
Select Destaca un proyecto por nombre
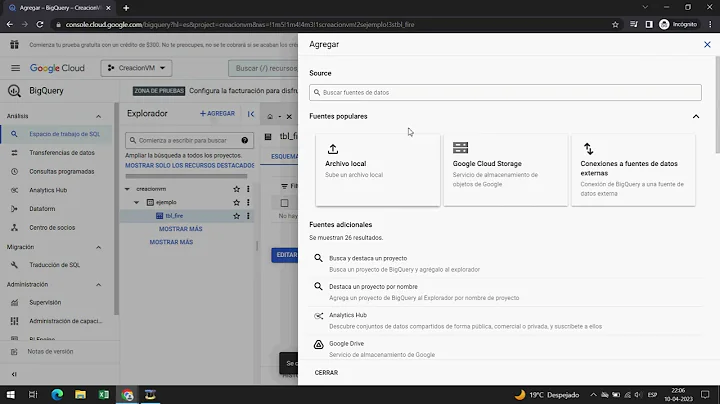505,292
